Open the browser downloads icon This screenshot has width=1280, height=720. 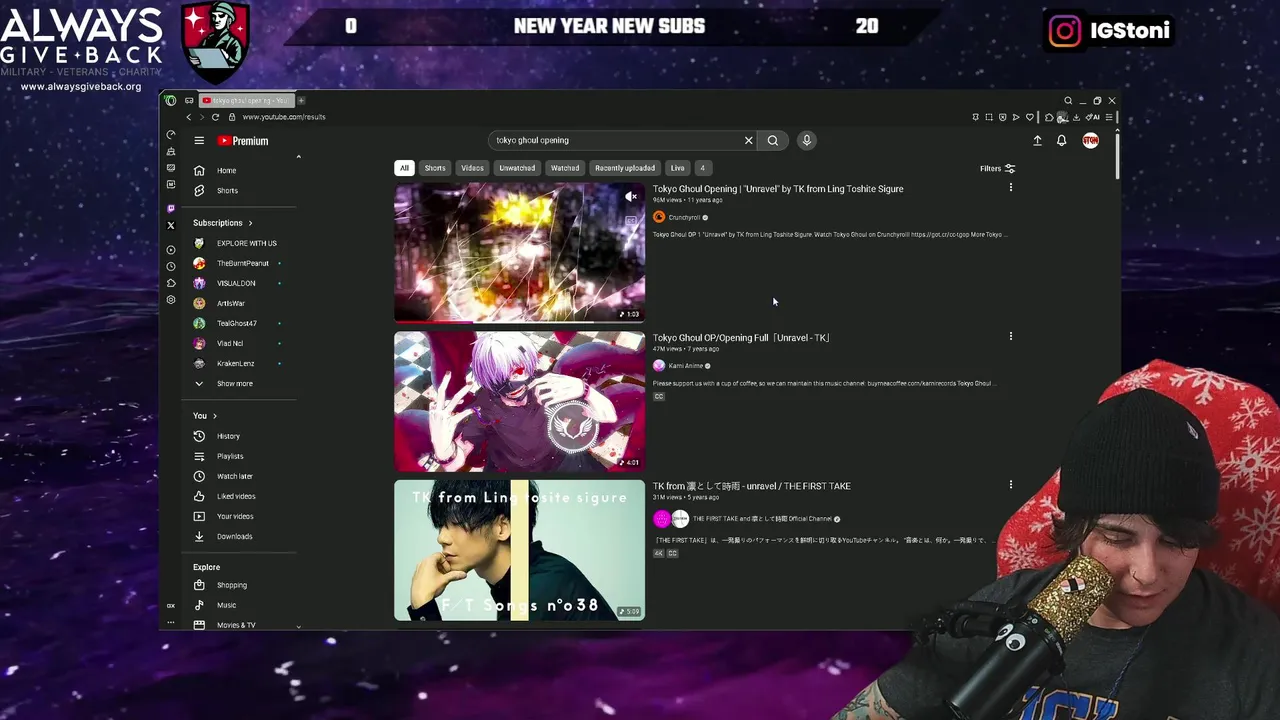tap(1076, 117)
